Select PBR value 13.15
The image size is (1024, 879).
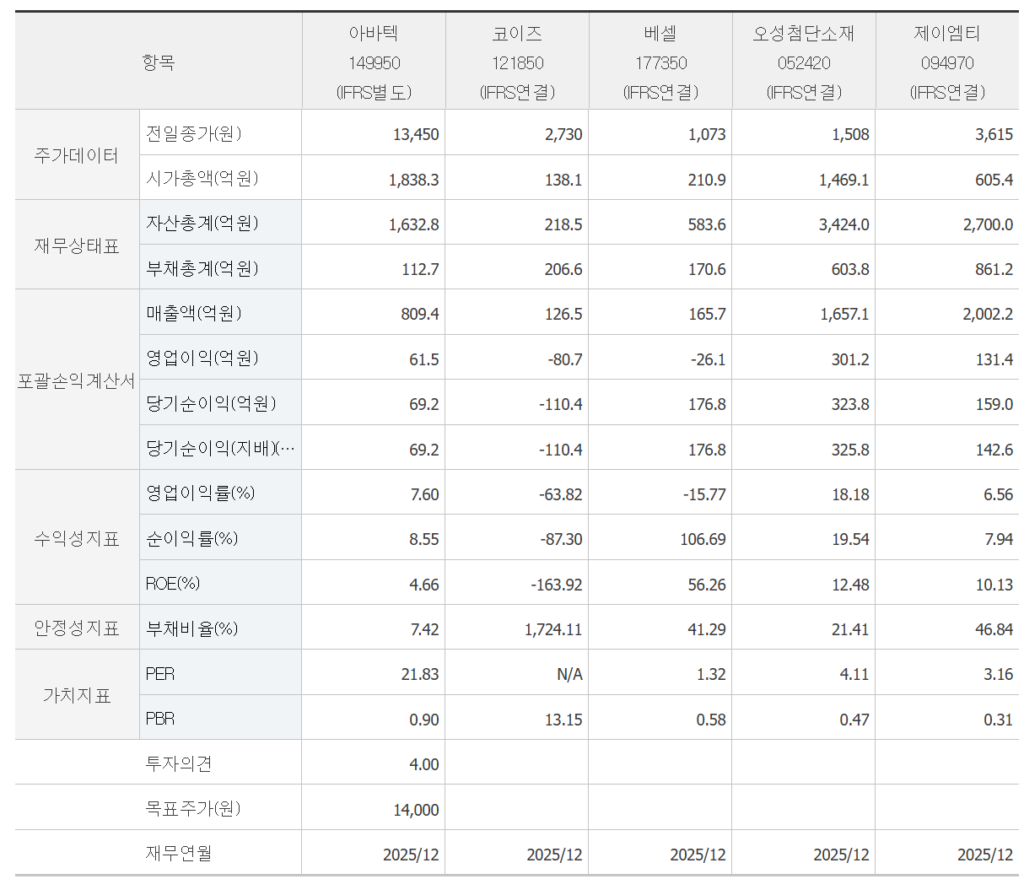pos(563,720)
